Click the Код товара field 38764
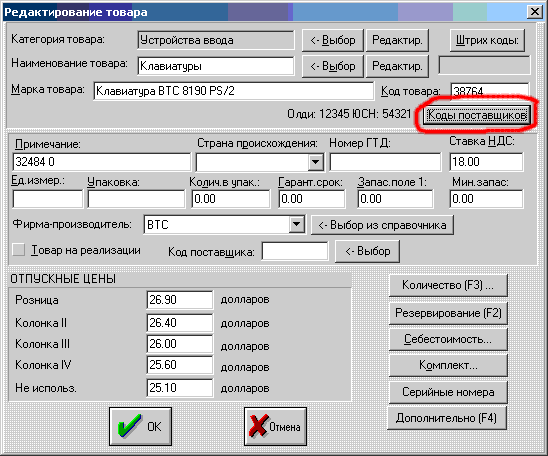 point(490,91)
